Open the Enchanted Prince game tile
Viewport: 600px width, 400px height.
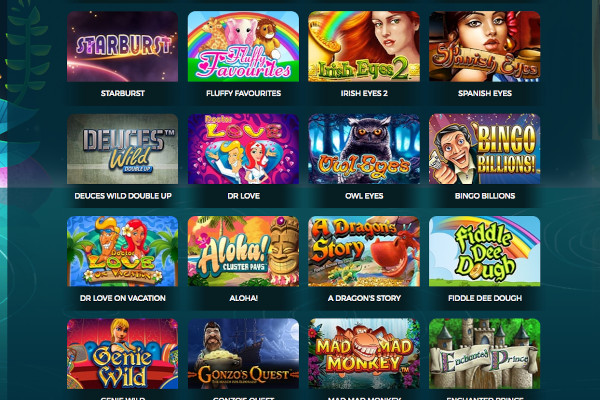[x=484, y=354]
